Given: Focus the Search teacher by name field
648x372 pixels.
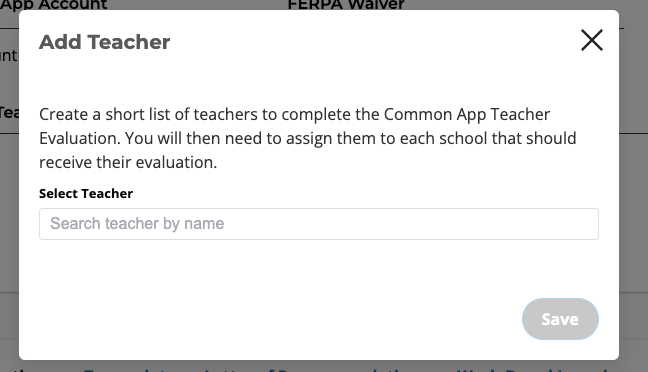Looking at the screenshot, I should [x=319, y=224].
